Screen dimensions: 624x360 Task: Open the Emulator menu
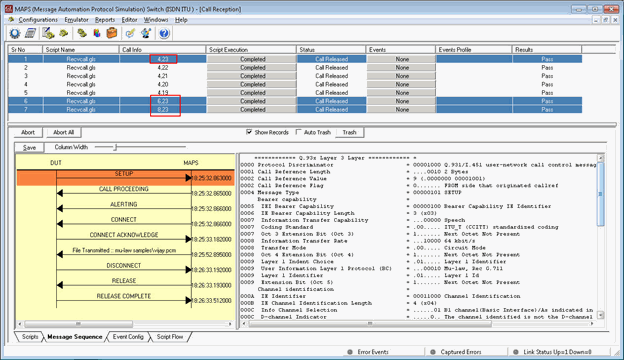[x=76, y=20]
